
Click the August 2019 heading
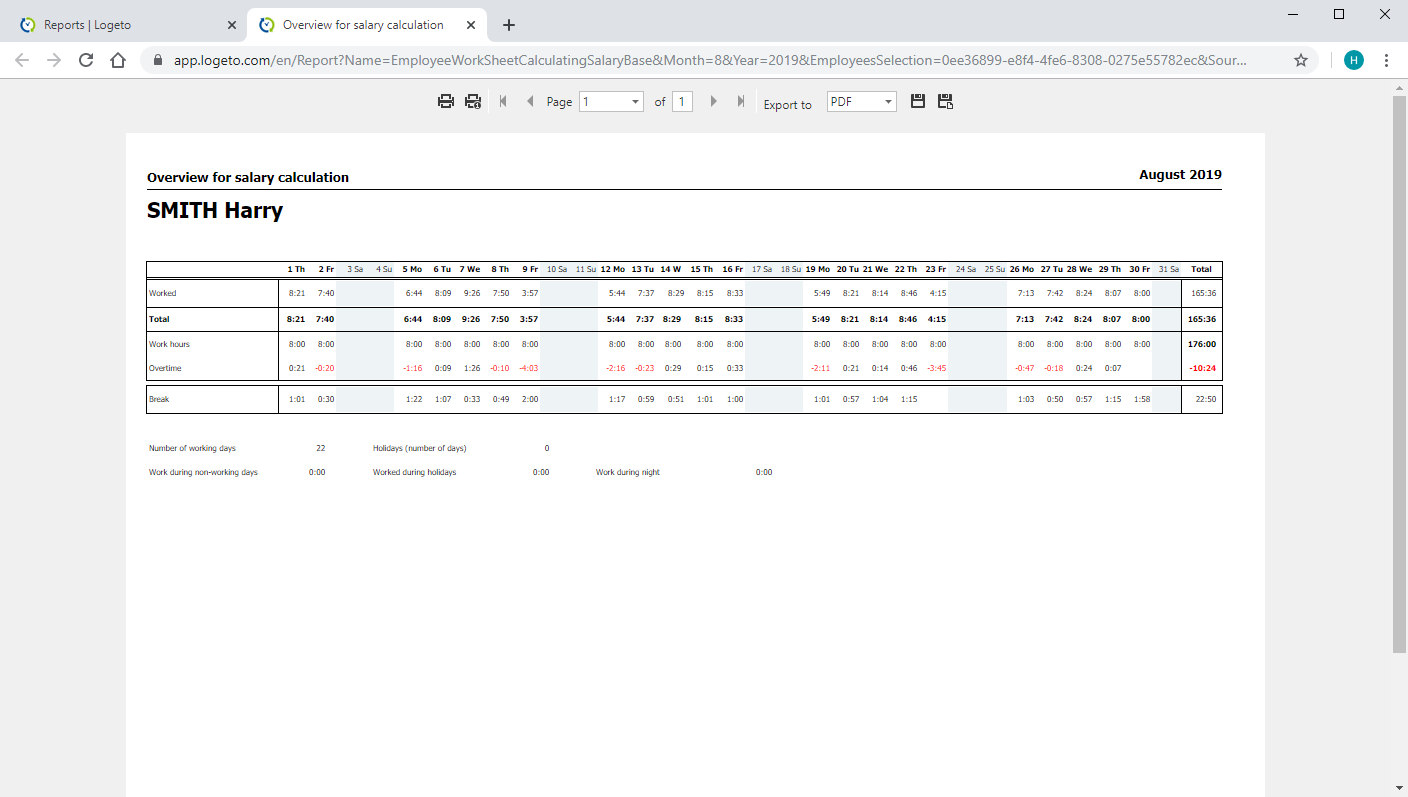point(1180,174)
